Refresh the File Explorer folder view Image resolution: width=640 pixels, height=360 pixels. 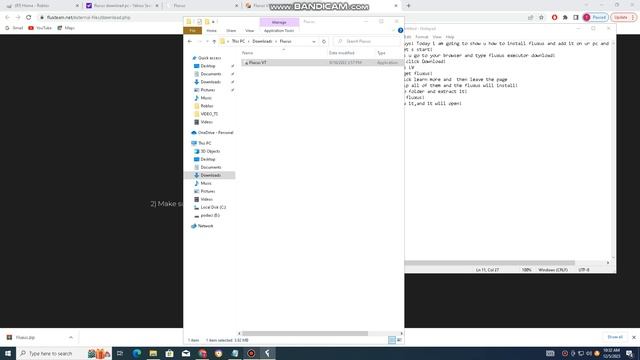tap(324, 41)
